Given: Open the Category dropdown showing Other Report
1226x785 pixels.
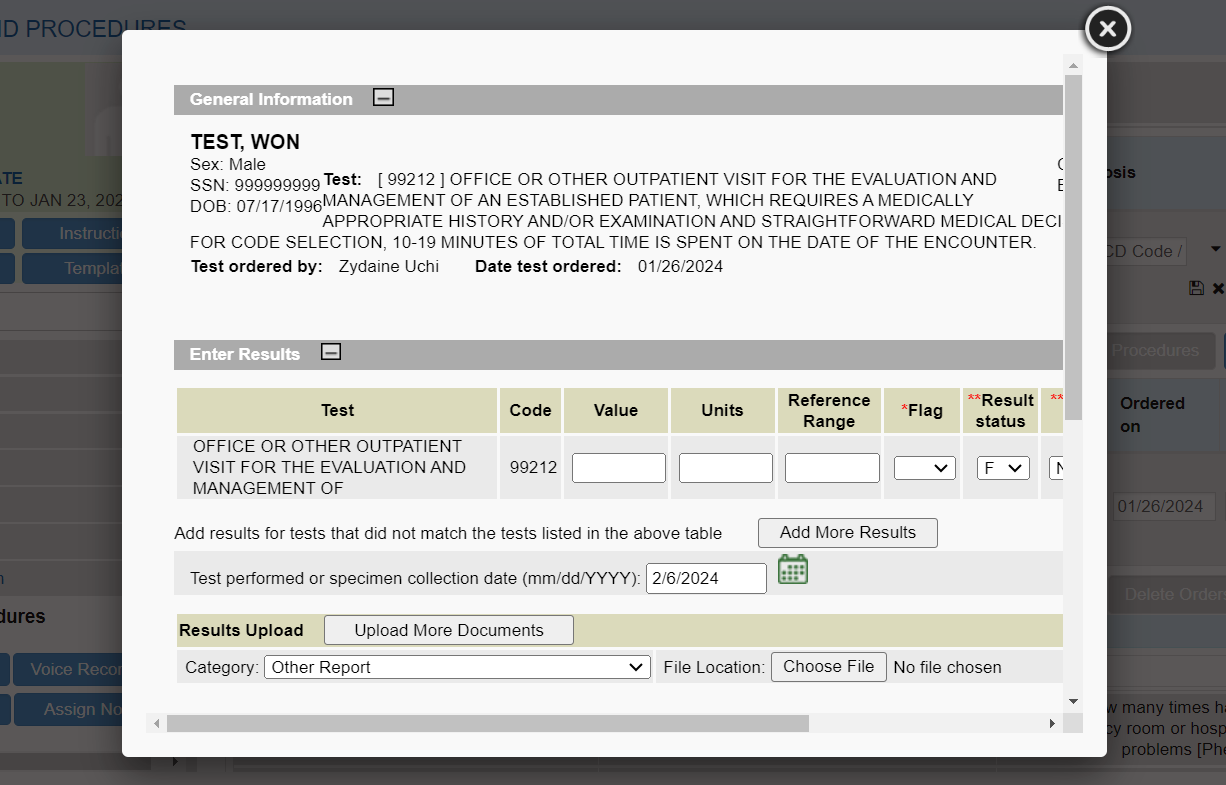Looking at the screenshot, I should [457, 667].
